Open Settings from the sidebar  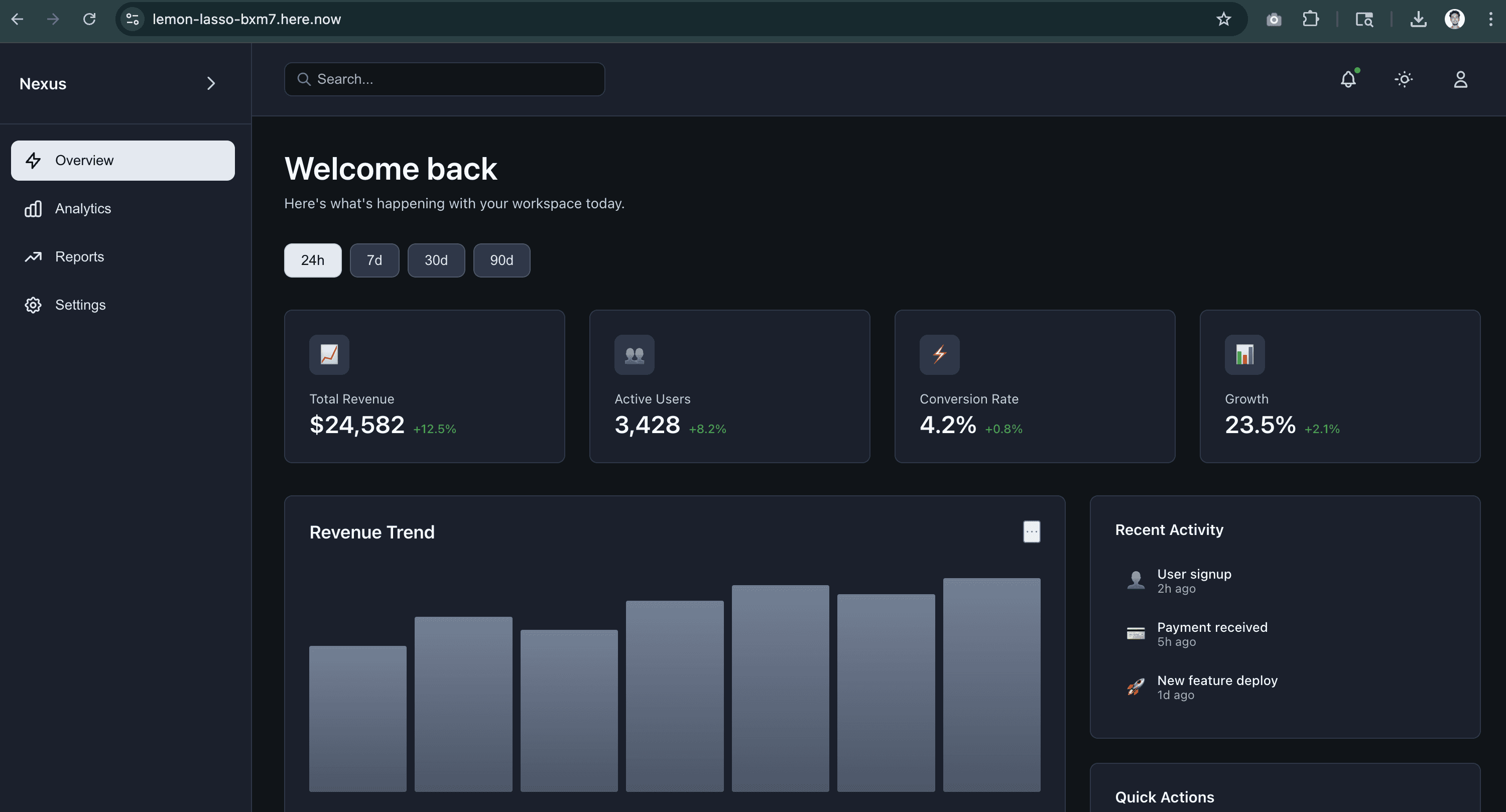coord(80,305)
